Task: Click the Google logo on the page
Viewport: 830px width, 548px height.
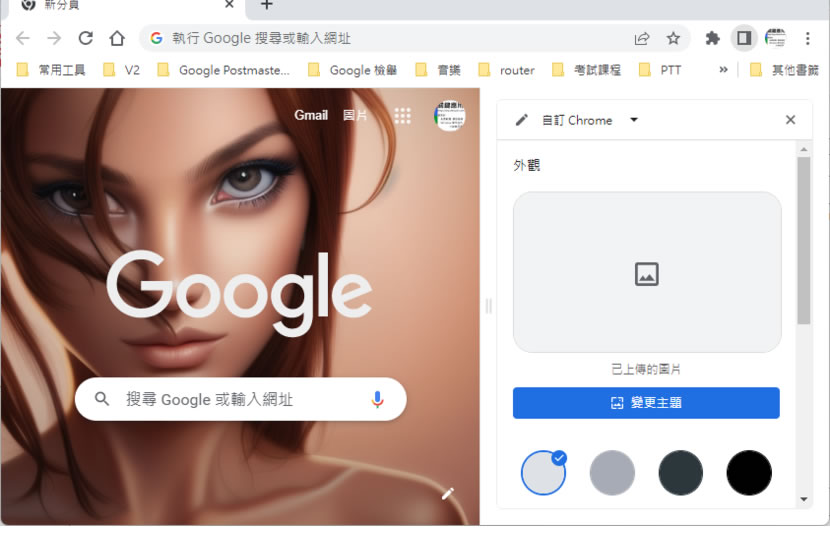Action: click(x=240, y=293)
